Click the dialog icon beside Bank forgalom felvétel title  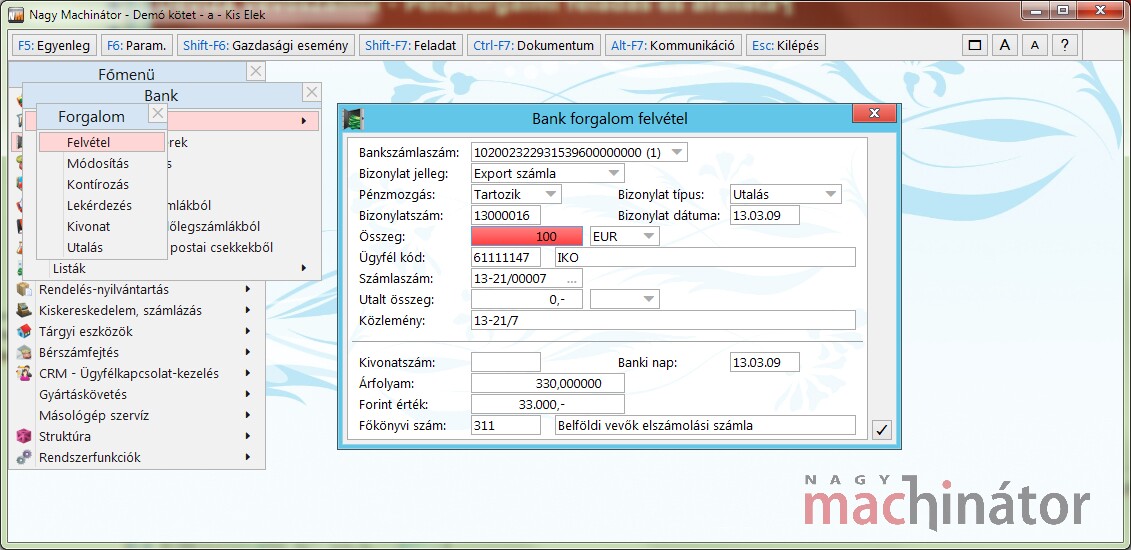point(353,118)
